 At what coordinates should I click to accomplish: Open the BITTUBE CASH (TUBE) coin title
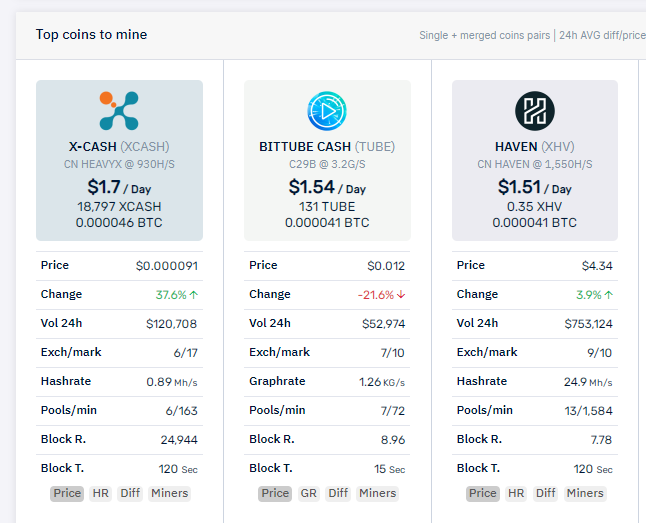pos(327,147)
